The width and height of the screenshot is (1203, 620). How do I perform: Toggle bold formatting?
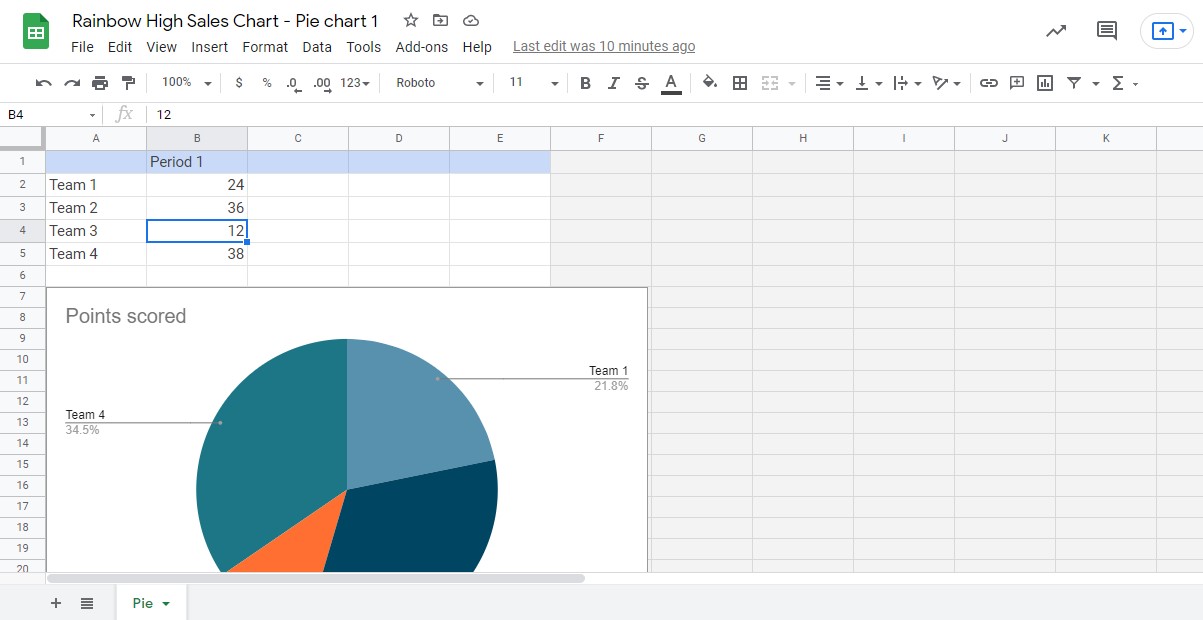pyautogui.click(x=585, y=82)
